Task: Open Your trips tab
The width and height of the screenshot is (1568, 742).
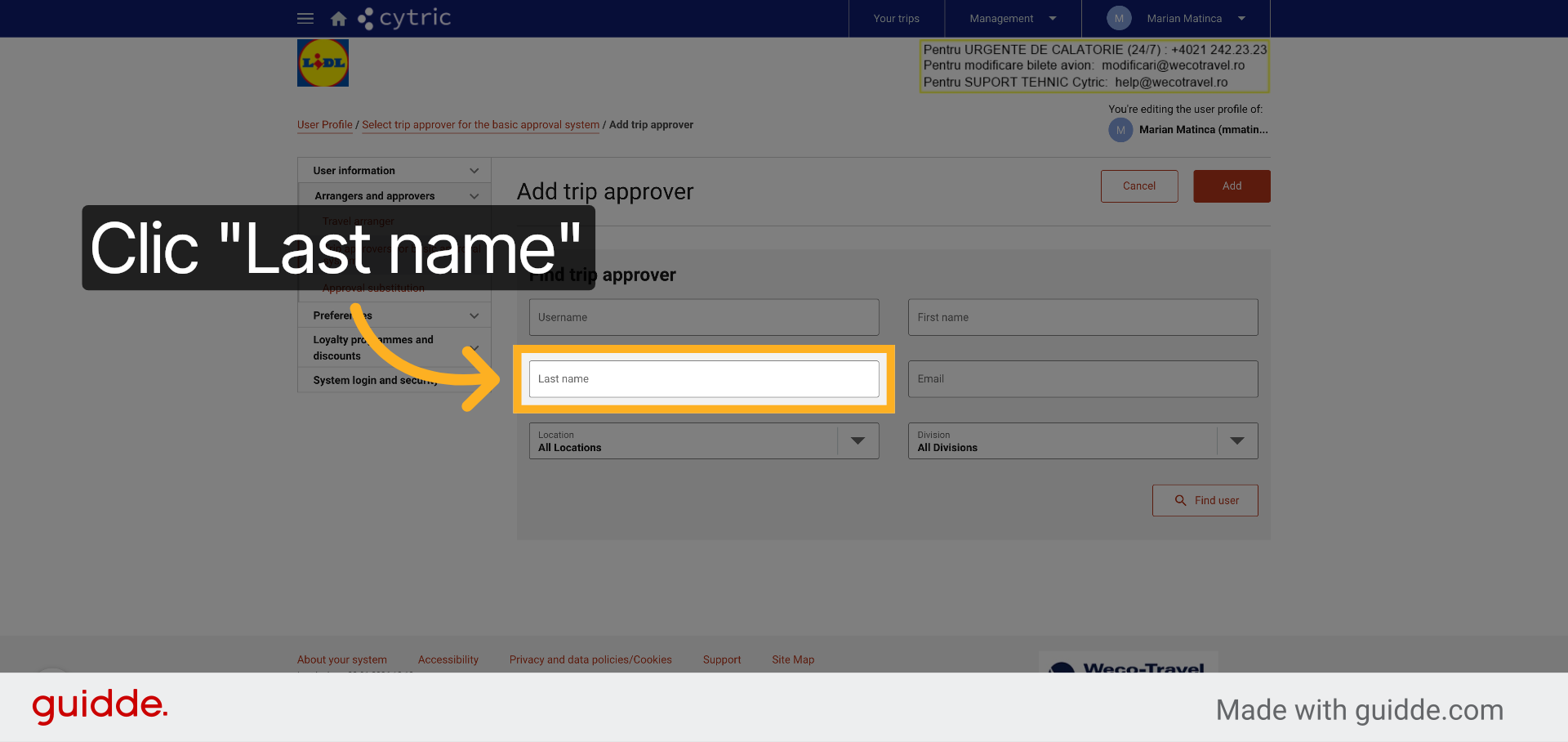Action: [896, 18]
